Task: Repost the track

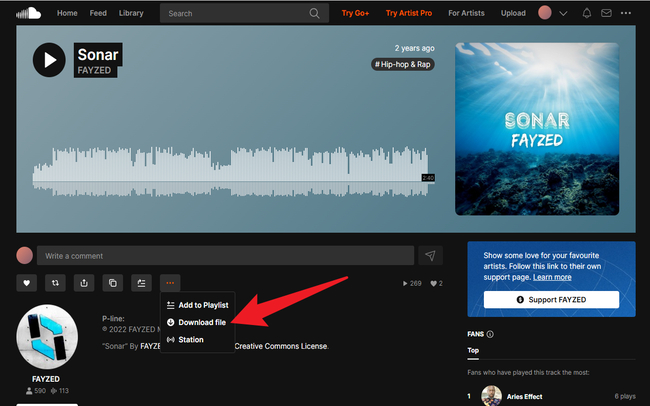Action: click(x=55, y=283)
